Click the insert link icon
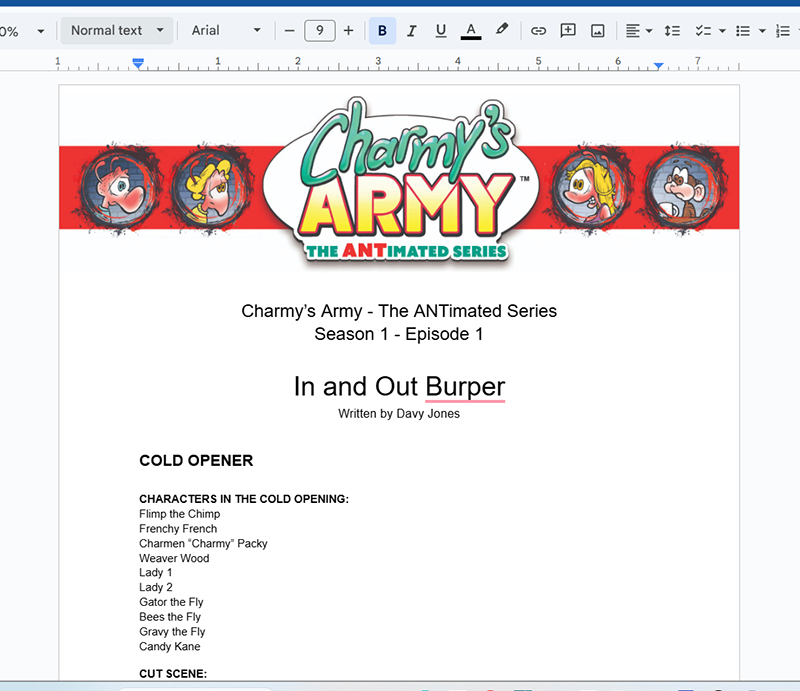Viewport: 800px width, 691px height. pyautogui.click(x=538, y=31)
